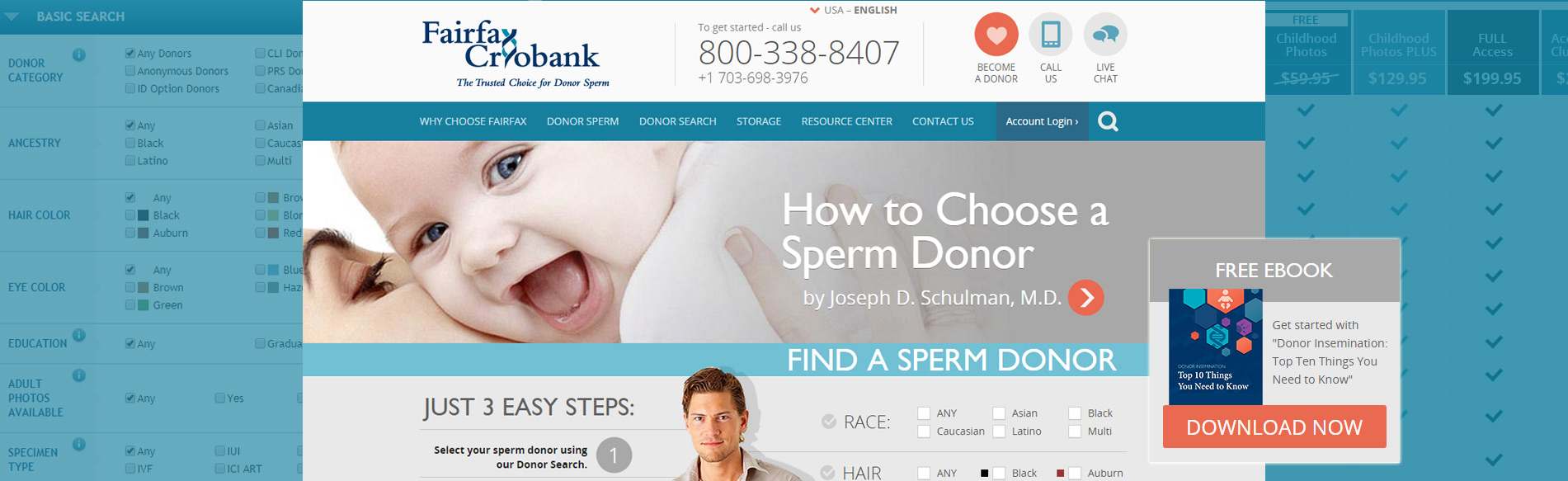
Task: Tick the Latino checkbox in race options
Action: [999, 431]
